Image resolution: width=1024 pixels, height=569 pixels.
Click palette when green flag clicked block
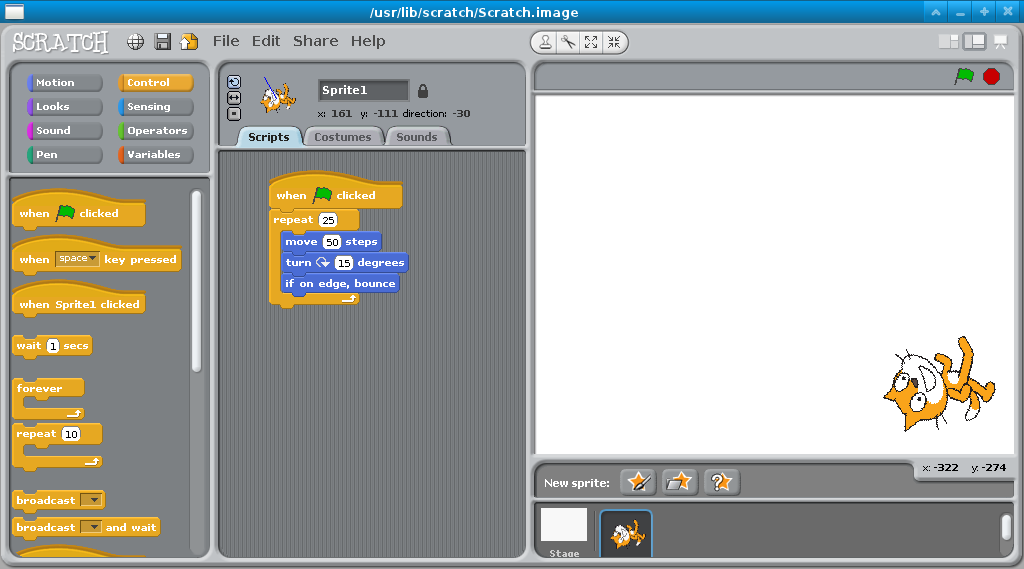[x=78, y=210]
